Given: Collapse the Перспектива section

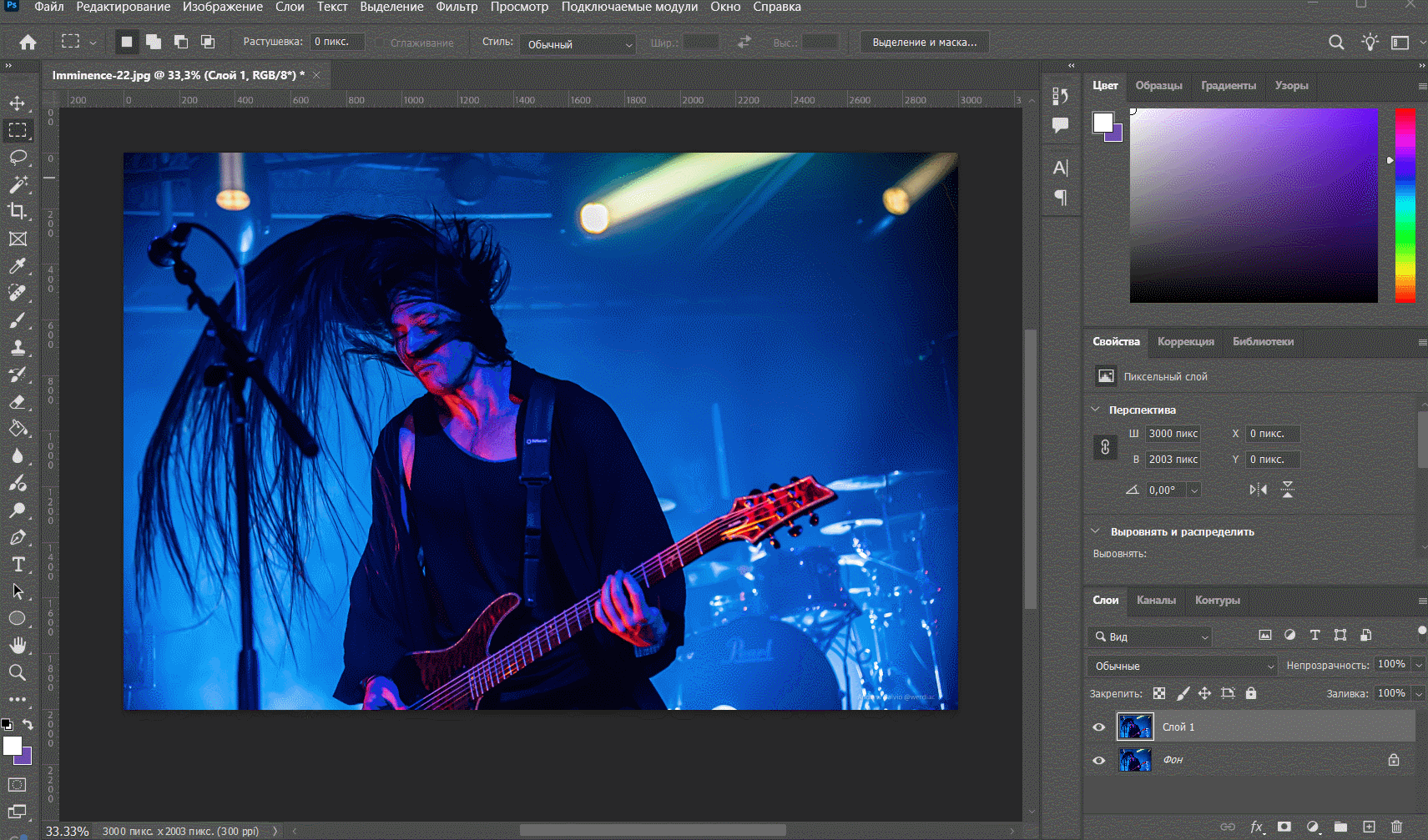Looking at the screenshot, I should click(1096, 410).
